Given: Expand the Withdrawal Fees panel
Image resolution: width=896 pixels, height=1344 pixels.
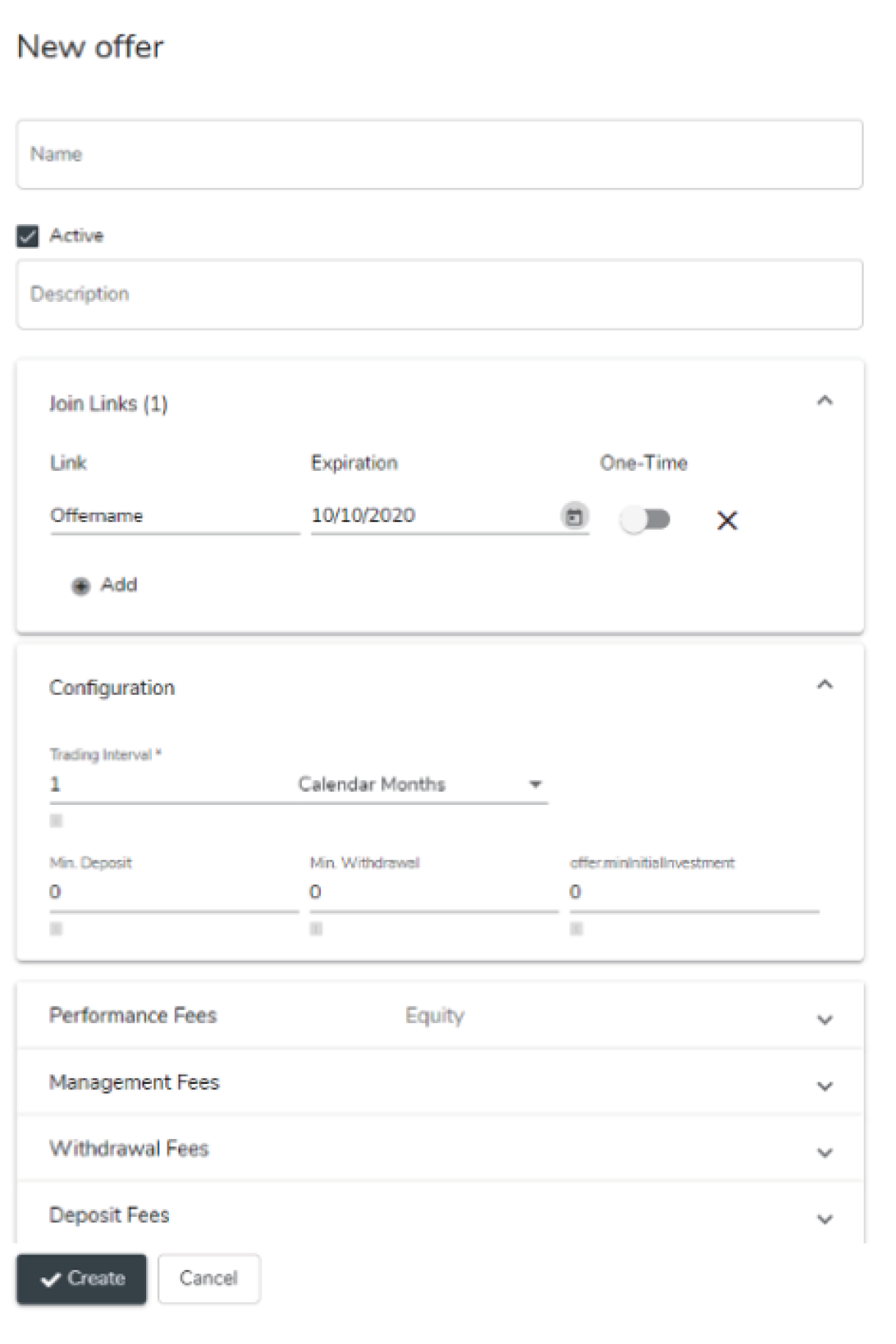Looking at the screenshot, I should [825, 1152].
